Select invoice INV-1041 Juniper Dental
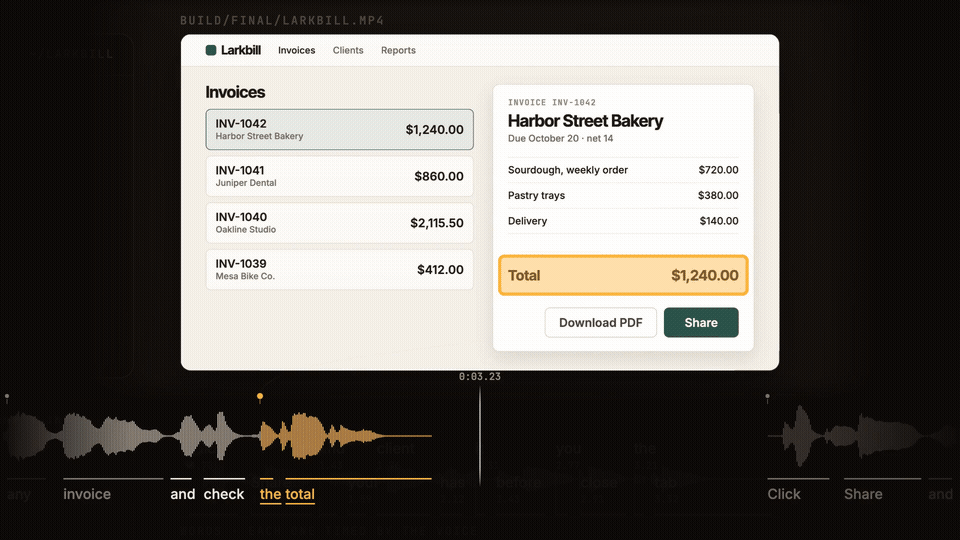Viewport: 960px width, 540px height. pyautogui.click(x=339, y=176)
